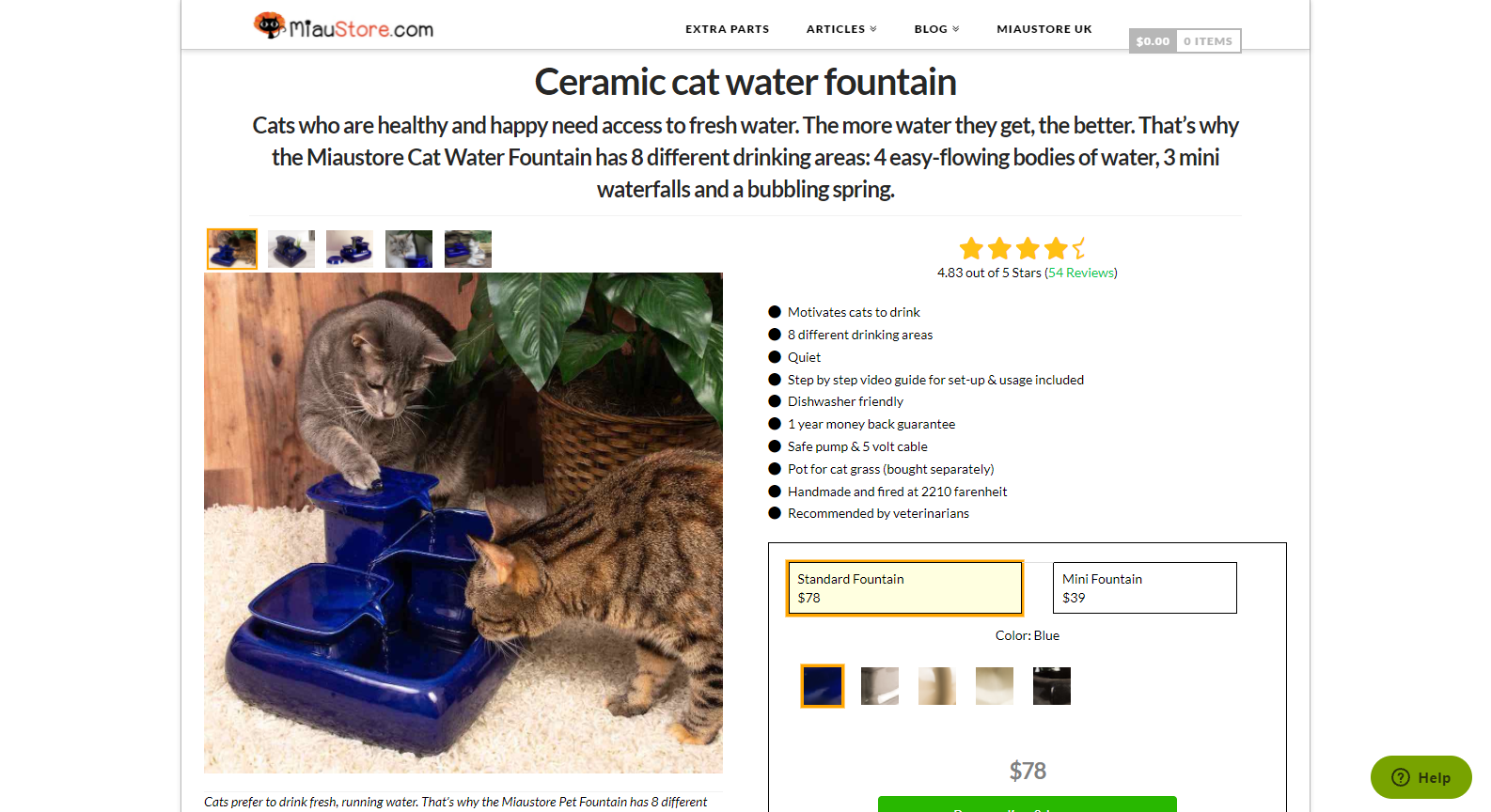The width and height of the screenshot is (1491, 812).
Task: Select the Mini Fountain $39 option
Action: (x=1144, y=588)
